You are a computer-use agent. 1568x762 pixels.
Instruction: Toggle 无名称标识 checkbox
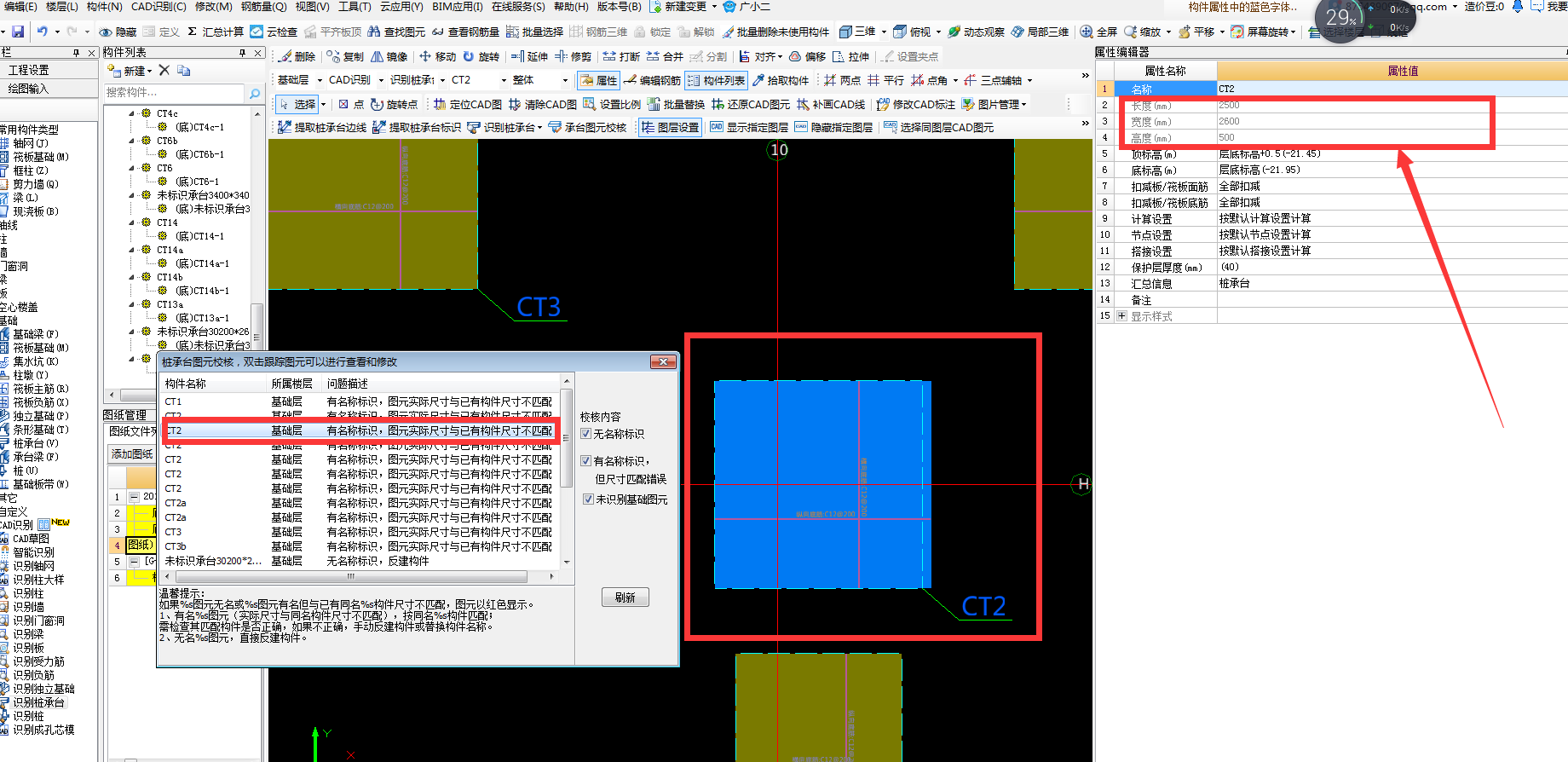(x=586, y=434)
